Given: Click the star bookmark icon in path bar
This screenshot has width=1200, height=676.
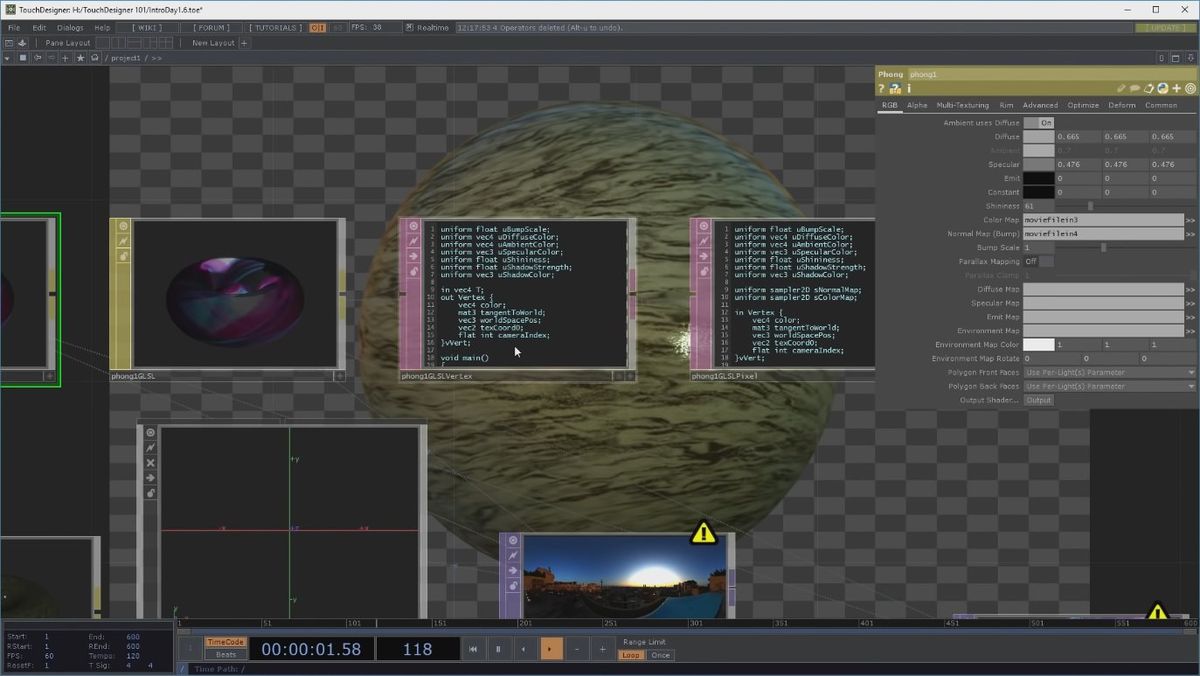Looking at the screenshot, I should [x=80, y=58].
